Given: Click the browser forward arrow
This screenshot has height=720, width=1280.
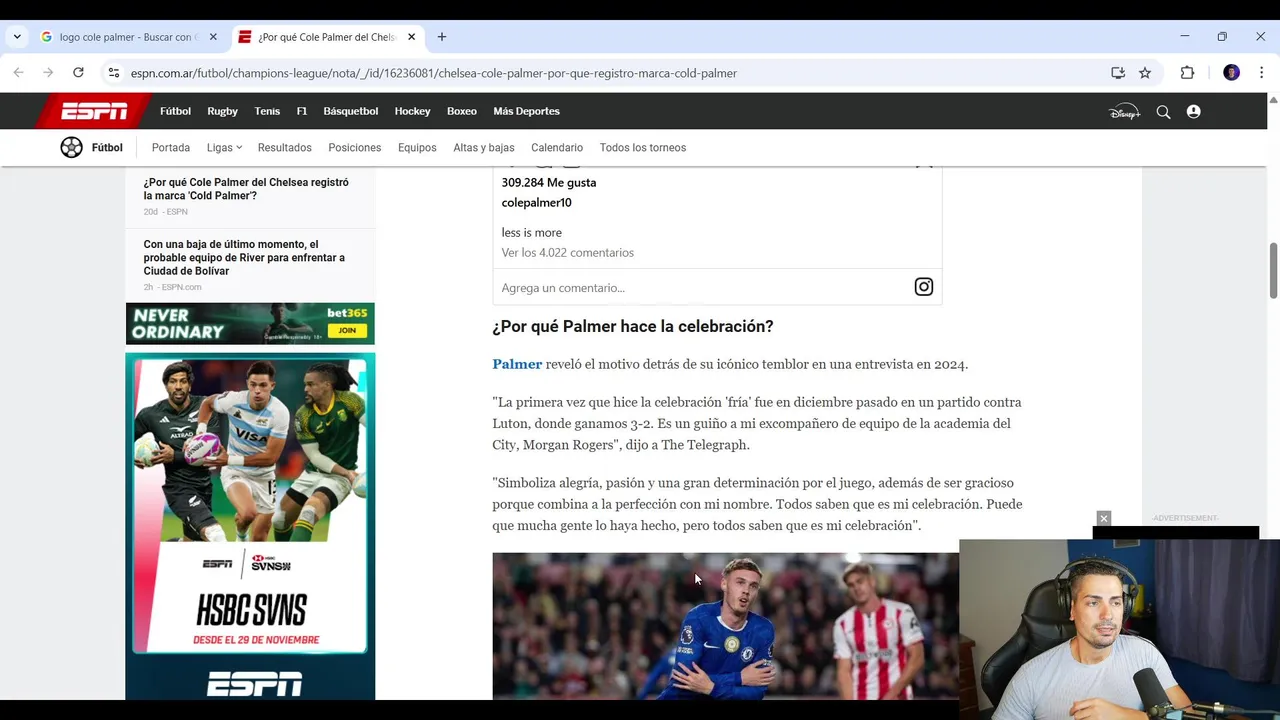Looking at the screenshot, I should tap(48, 73).
